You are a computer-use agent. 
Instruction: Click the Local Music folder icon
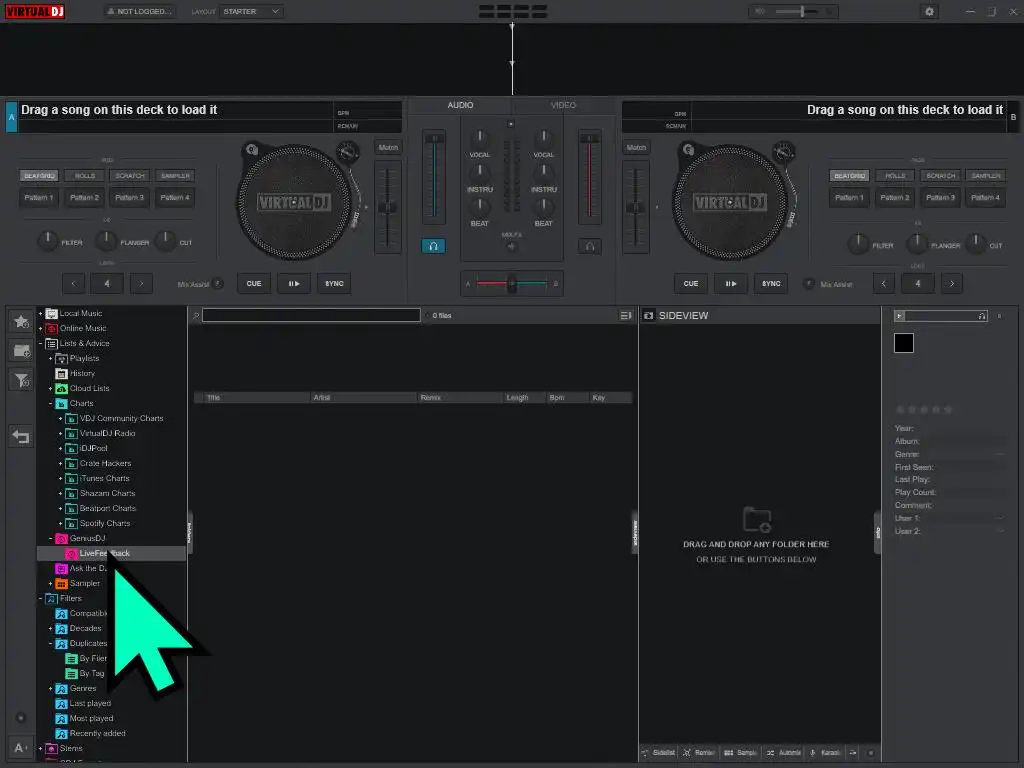(x=52, y=313)
